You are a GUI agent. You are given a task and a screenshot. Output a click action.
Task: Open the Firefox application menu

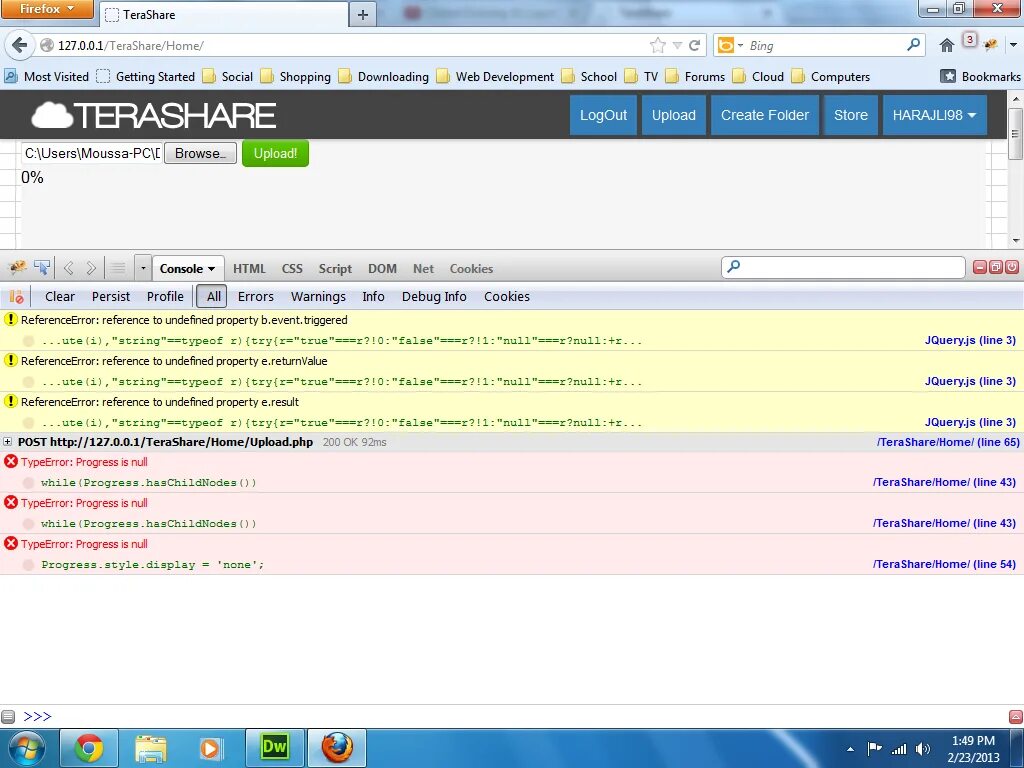point(47,9)
